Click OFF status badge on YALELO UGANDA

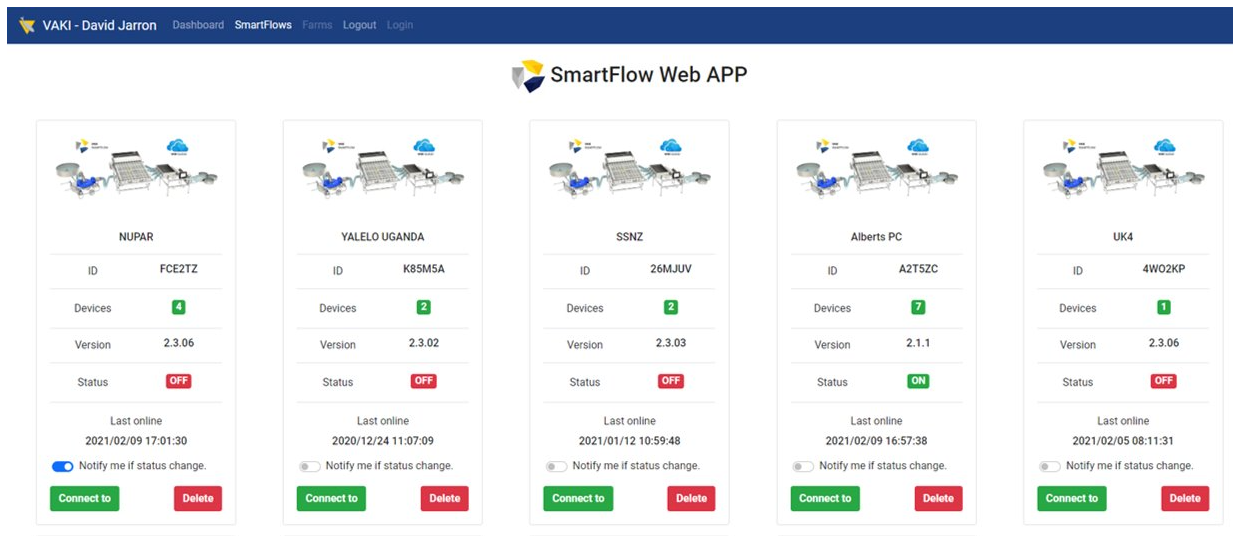[x=424, y=381]
